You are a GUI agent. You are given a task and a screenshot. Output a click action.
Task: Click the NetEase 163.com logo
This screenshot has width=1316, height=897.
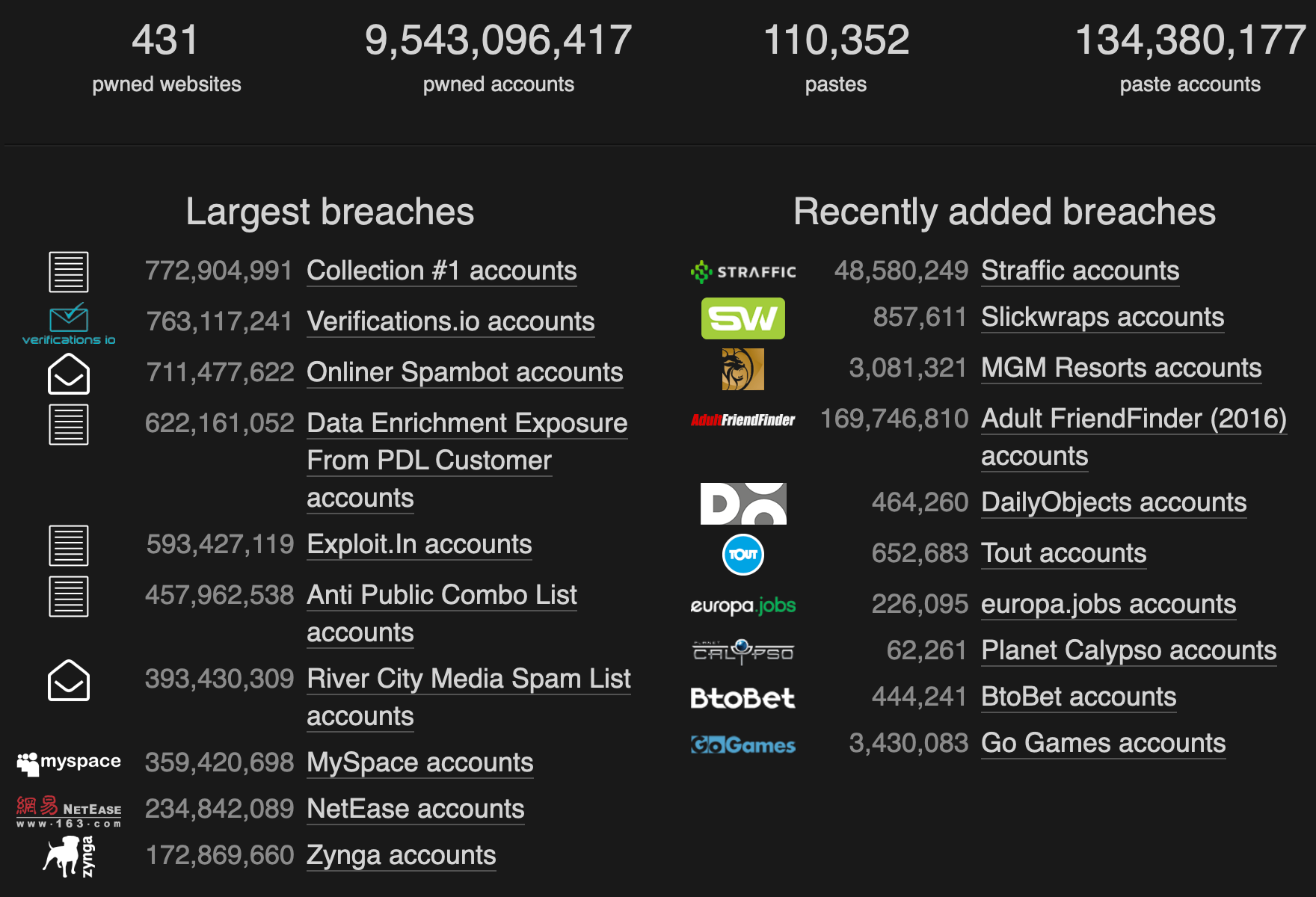(69, 811)
